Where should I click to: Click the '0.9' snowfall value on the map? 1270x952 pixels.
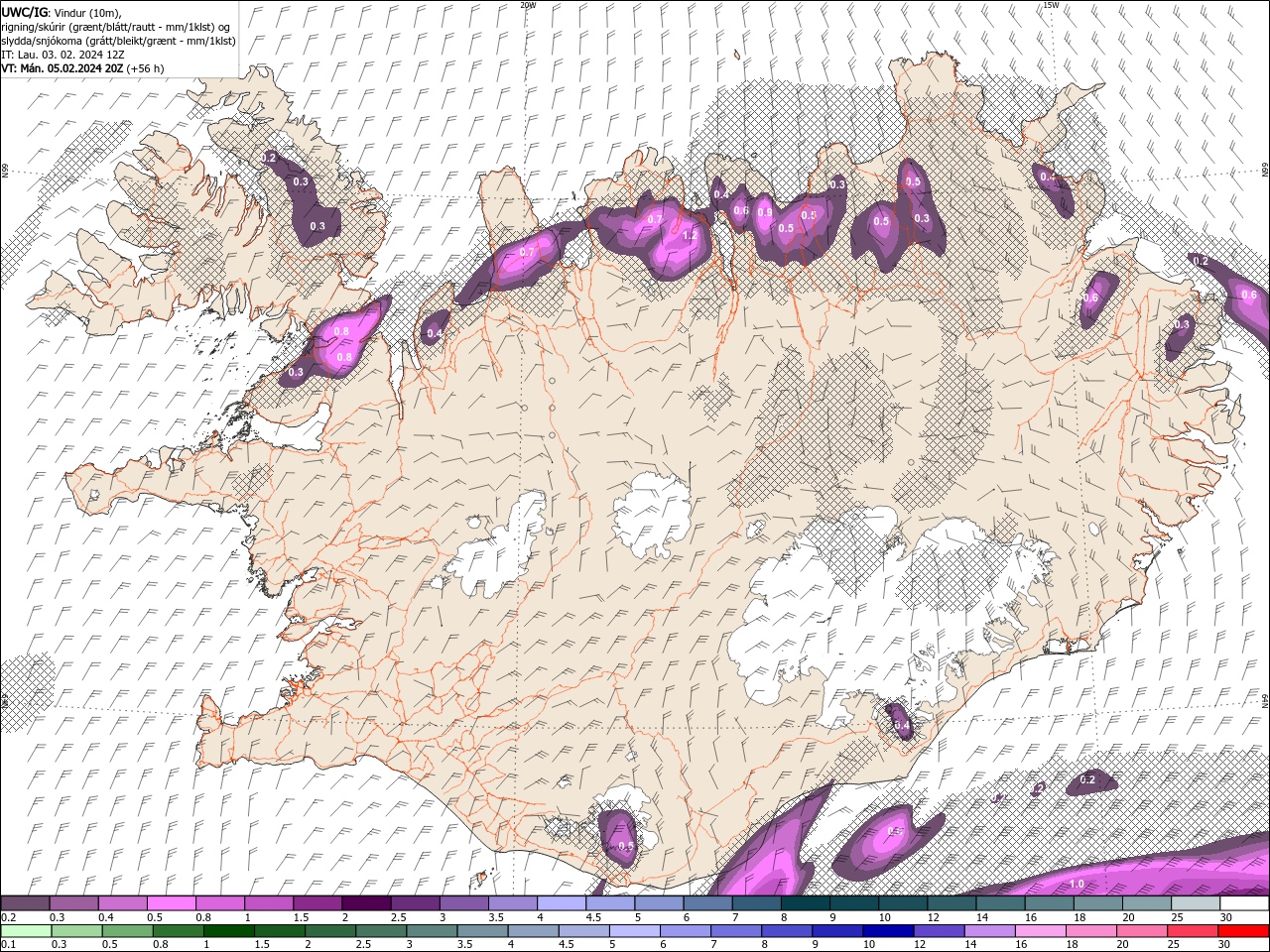(765, 212)
